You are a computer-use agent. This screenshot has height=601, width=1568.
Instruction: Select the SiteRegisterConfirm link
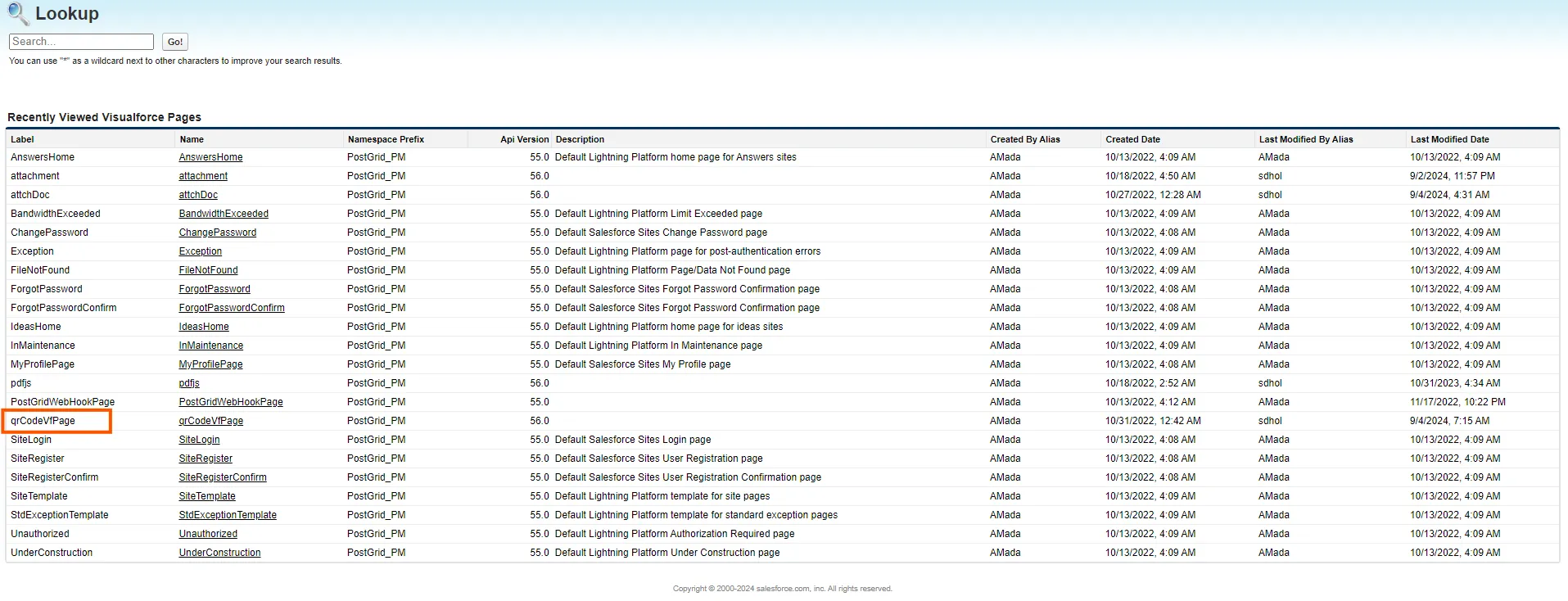pyautogui.click(x=223, y=477)
